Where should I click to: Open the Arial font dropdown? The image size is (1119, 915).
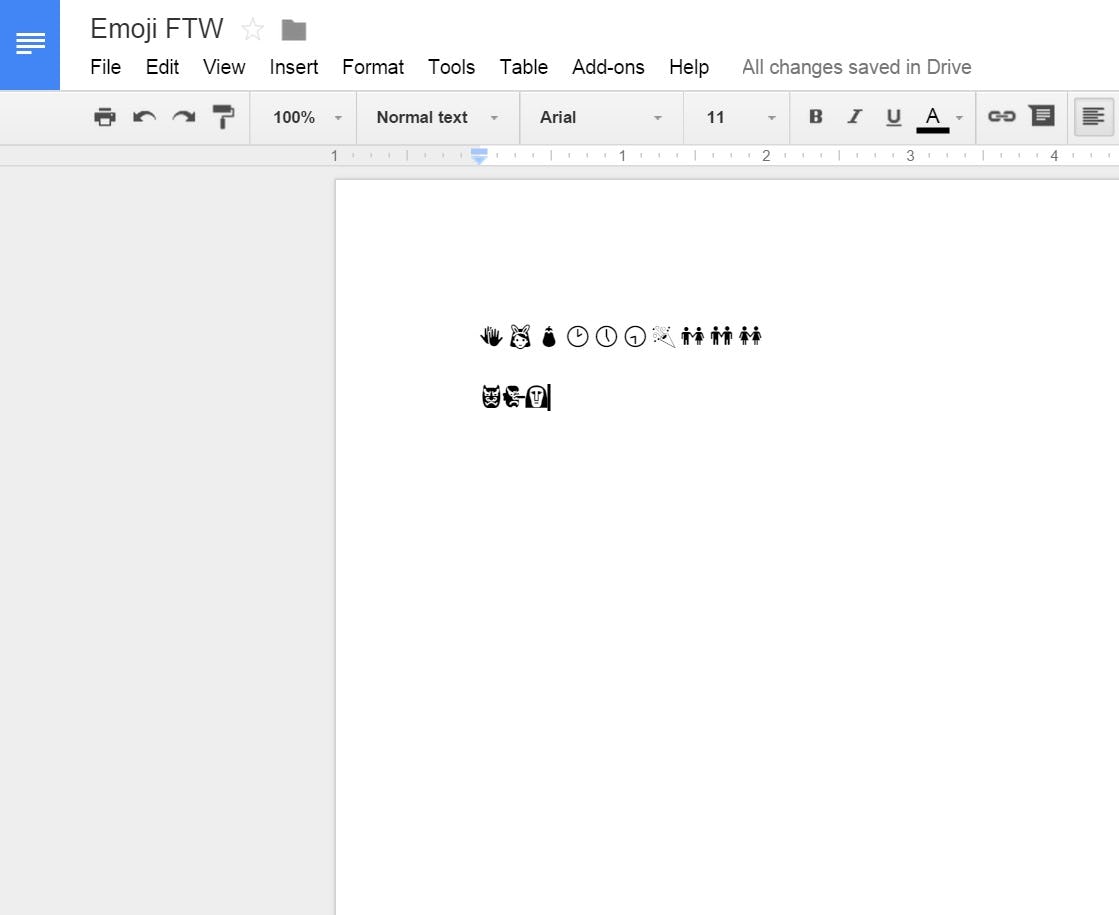tap(600, 117)
